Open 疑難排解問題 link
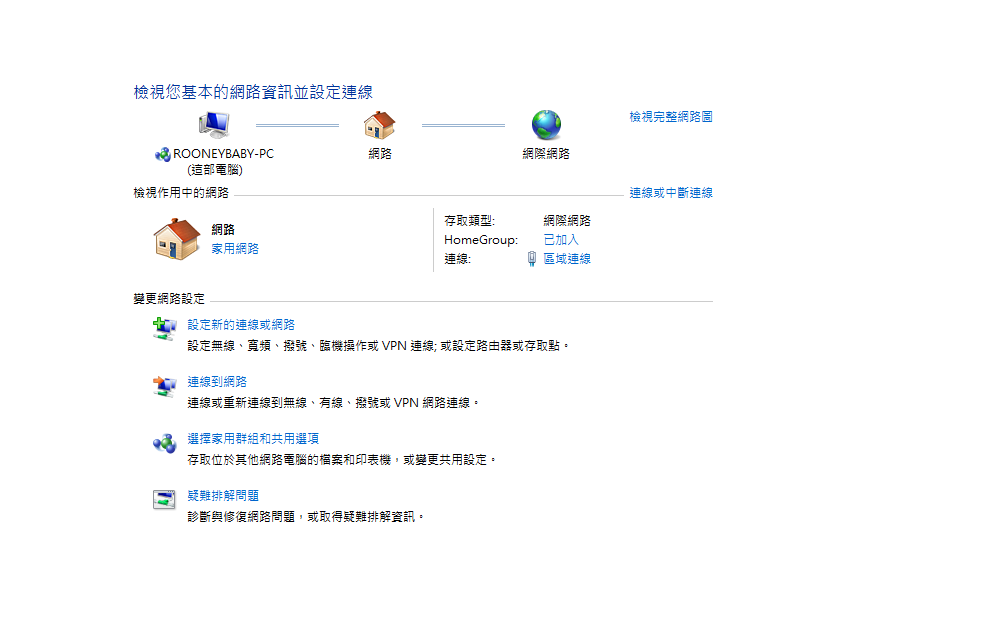Screen dimensions: 1008x630 (x=223, y=496)
